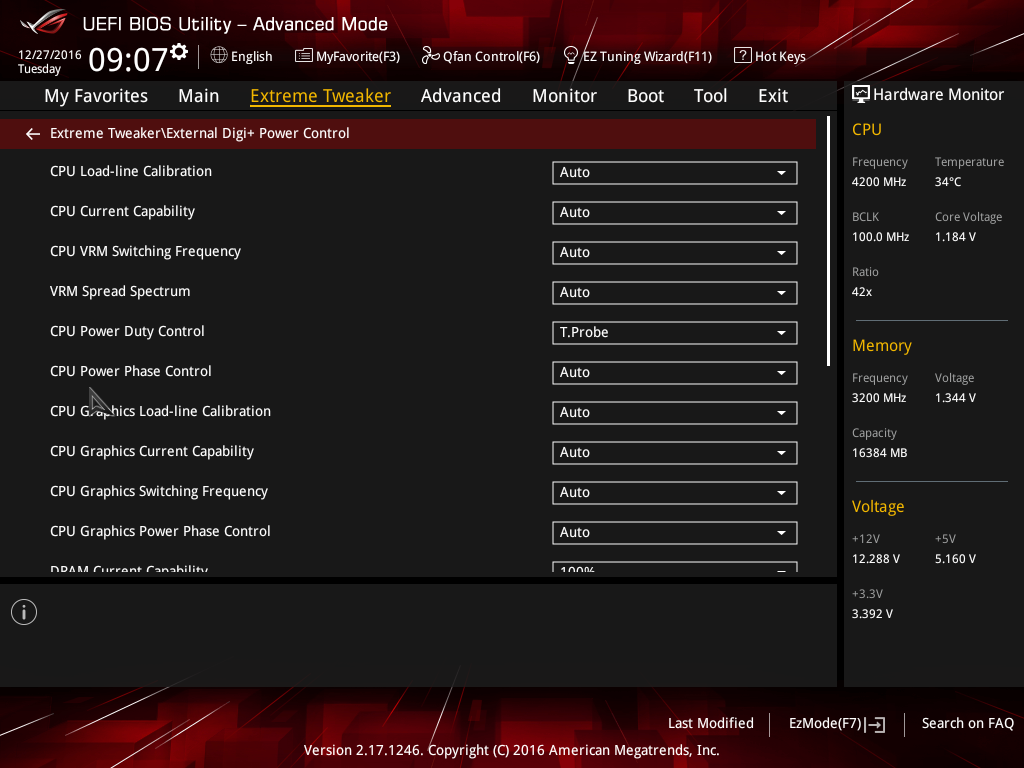The width and height of the screenshot is (1024, 768).
Task: Click the Extreme Tweaker breadcrumb path text
Action: [x=199, y=133]
